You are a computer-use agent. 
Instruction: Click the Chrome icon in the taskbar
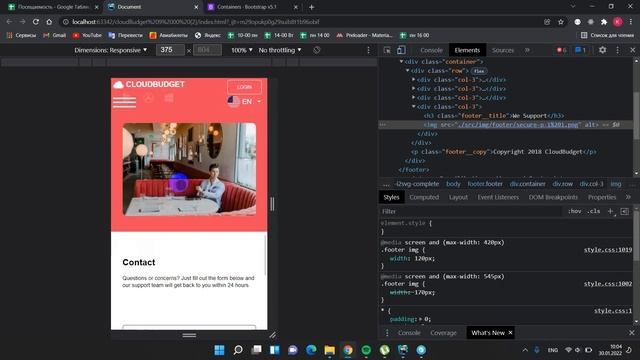(348, 350)
